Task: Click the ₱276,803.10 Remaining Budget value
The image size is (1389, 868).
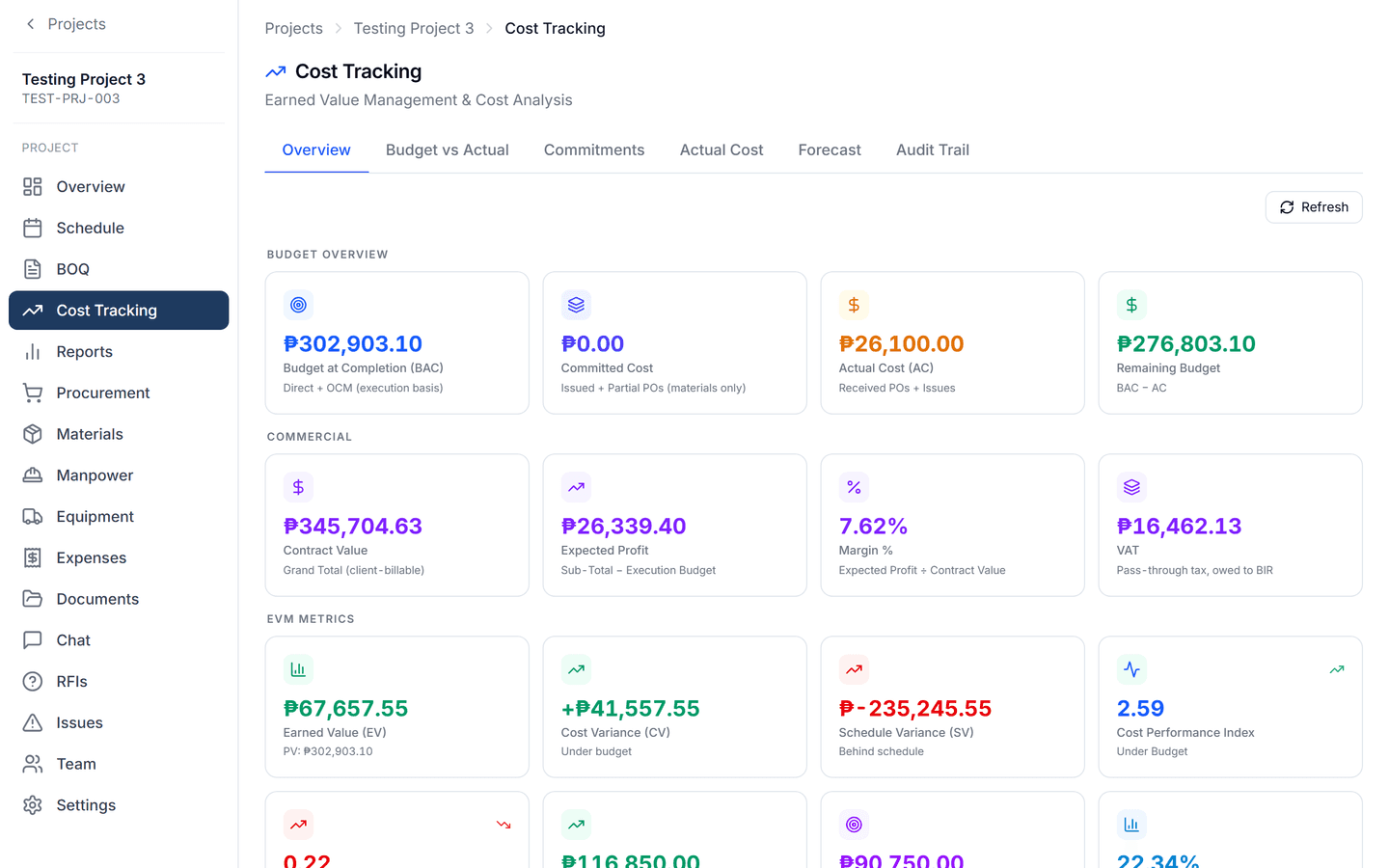Action: pyautogui.click(x=1186, y=344)
